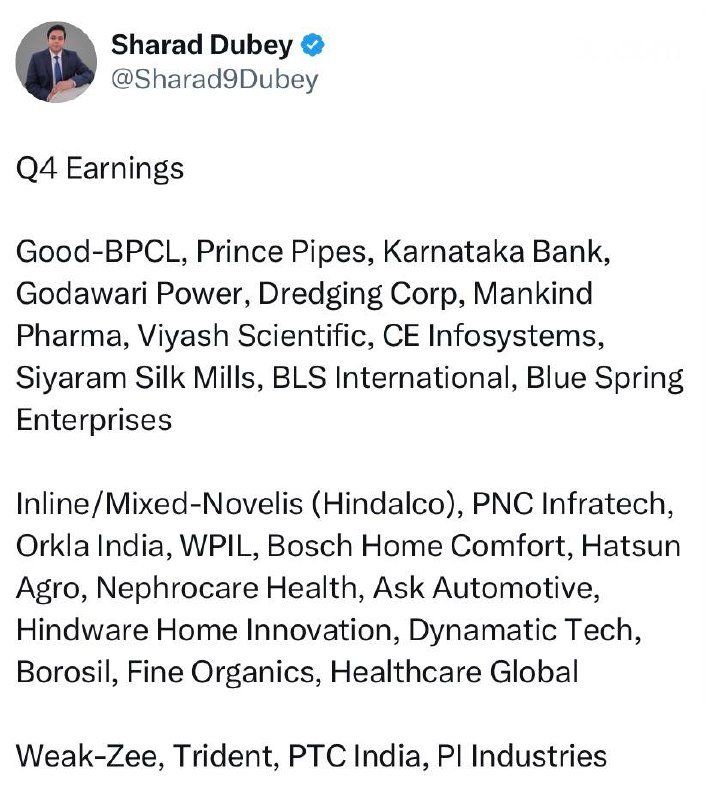Open the Sharad Dubey display name link
The image size is (711, 800).
coord(202,45)
